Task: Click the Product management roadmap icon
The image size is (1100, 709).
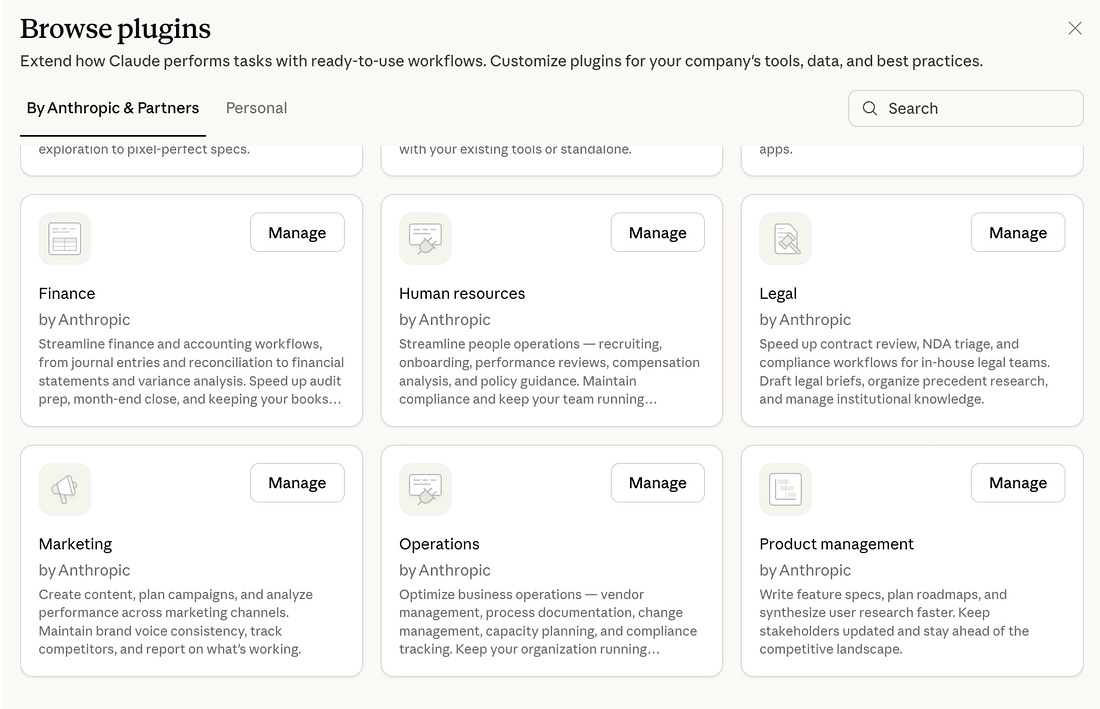Action: [x=785, y=489]
